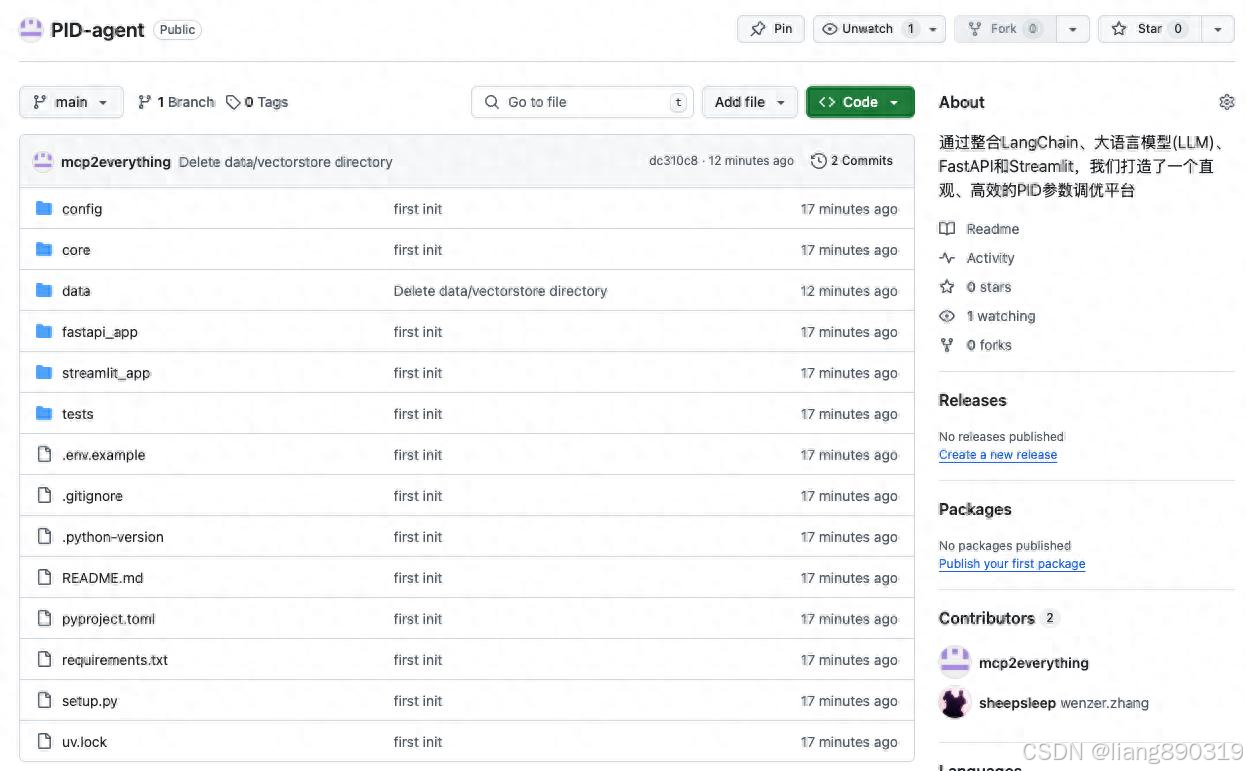Click the PID-agent repository title
Viewport: 1247px width, 771px height.
pos(98,30)
